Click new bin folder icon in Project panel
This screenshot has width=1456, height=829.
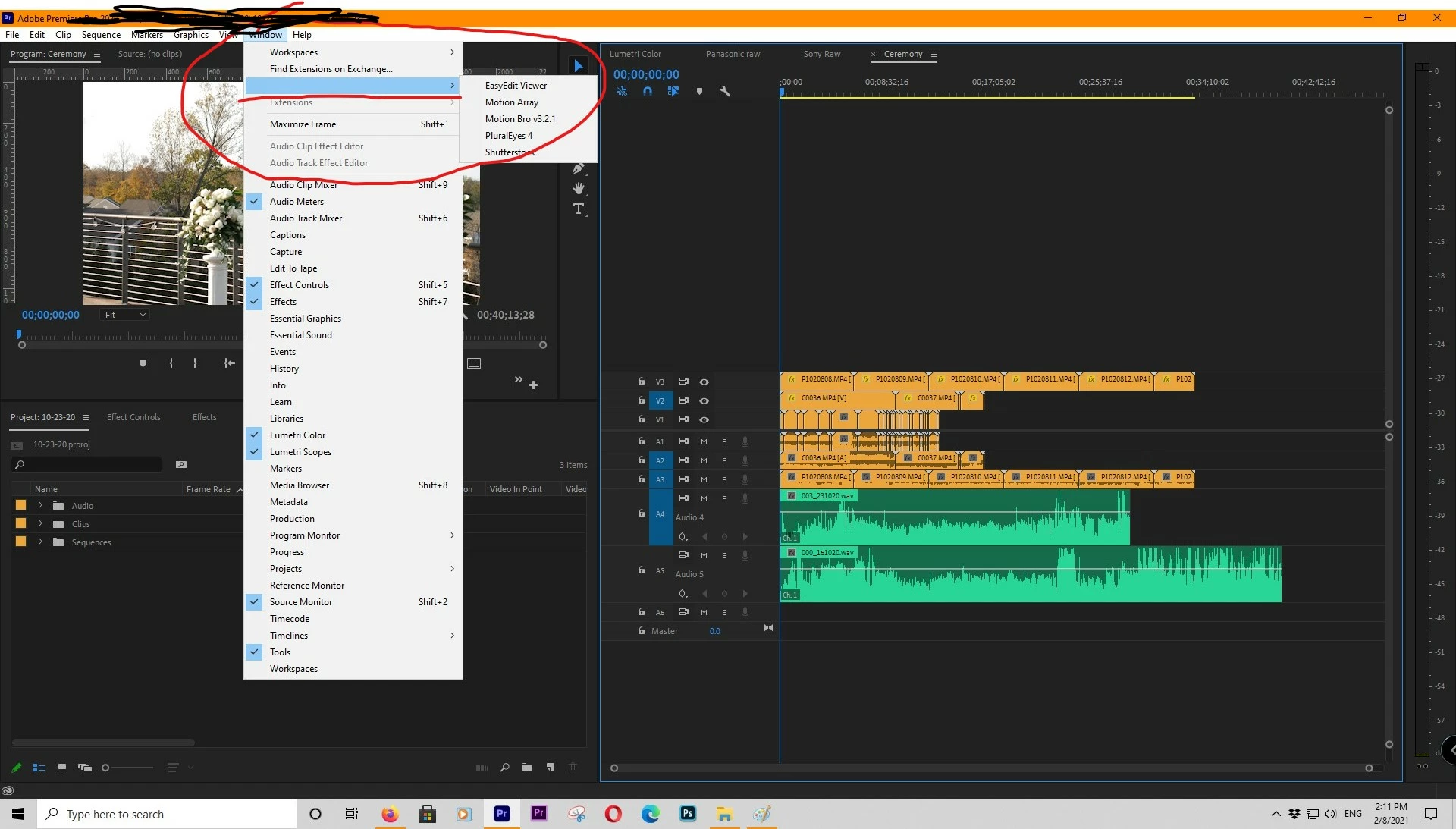[527, 768]
